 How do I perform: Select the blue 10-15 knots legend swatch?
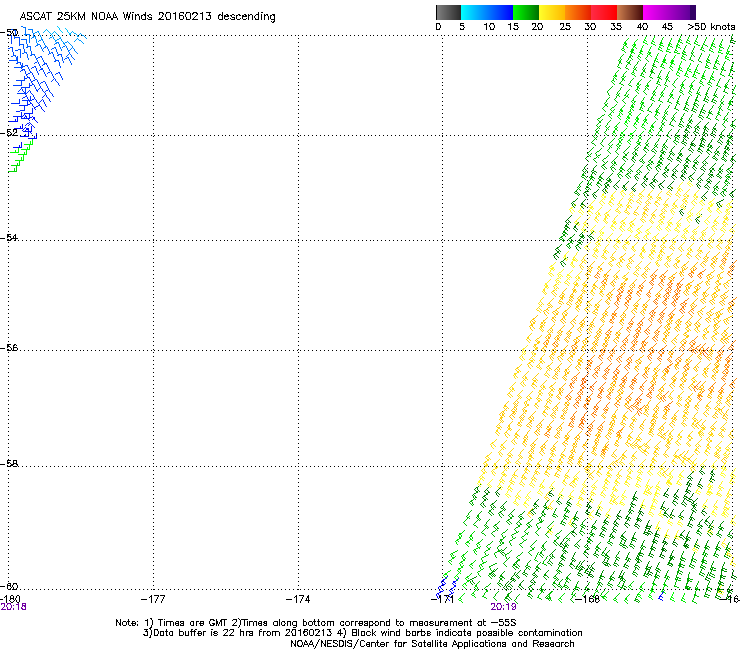click(x=500, y=12)
